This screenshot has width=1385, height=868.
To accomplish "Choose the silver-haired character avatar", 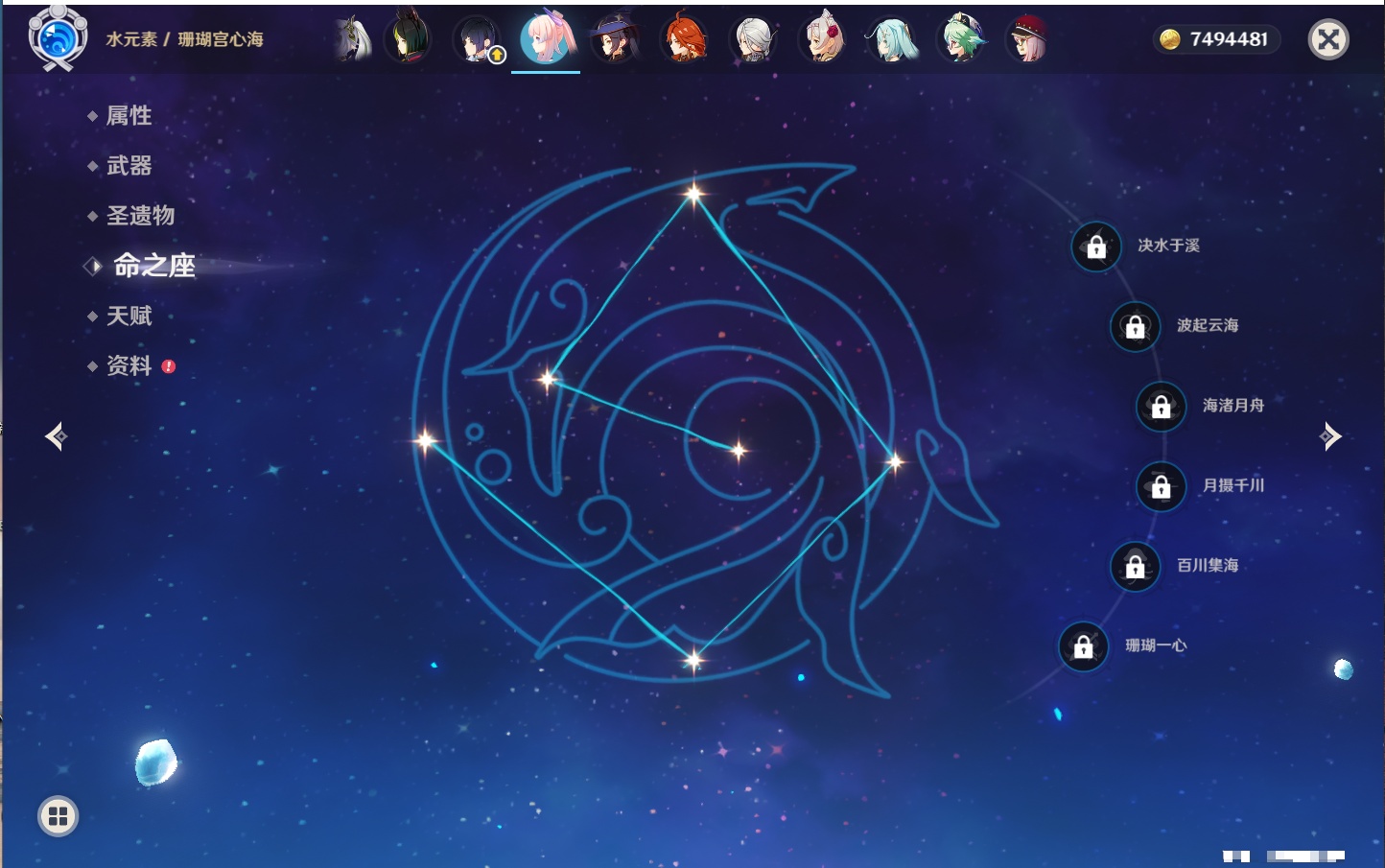I will point(754,39).
